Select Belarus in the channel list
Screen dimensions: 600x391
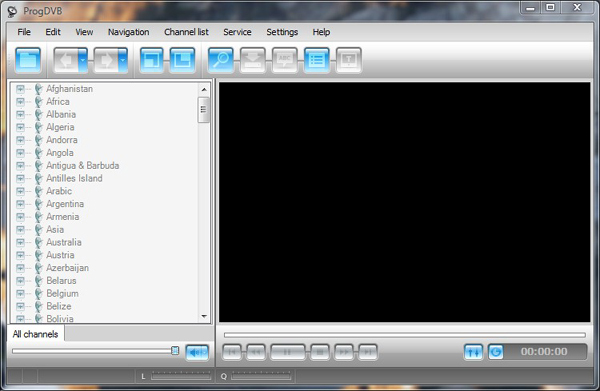61,281
